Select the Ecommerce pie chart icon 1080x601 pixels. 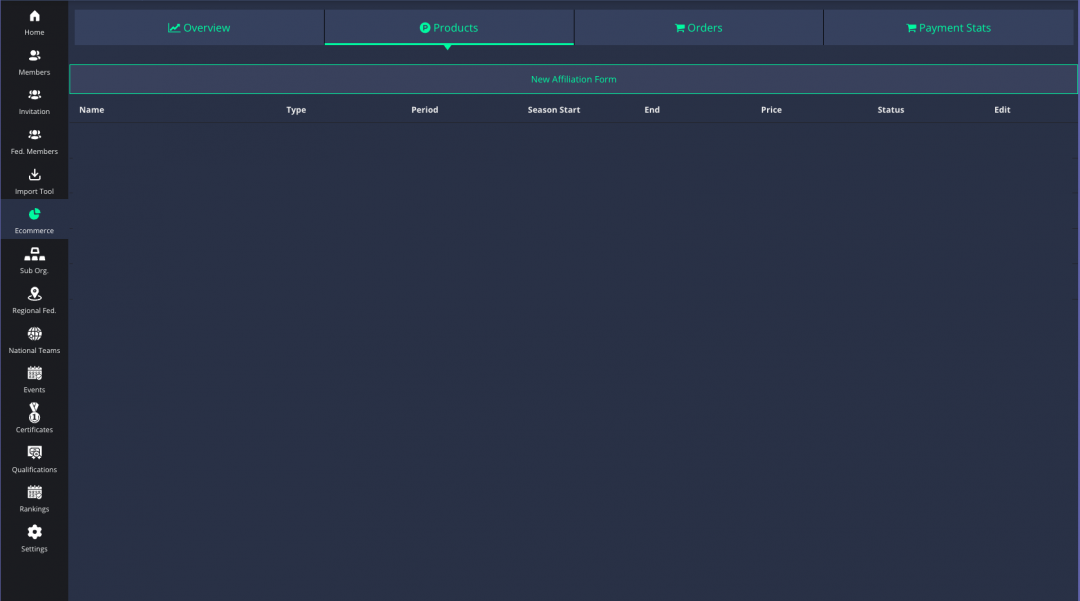click(34, 214)
